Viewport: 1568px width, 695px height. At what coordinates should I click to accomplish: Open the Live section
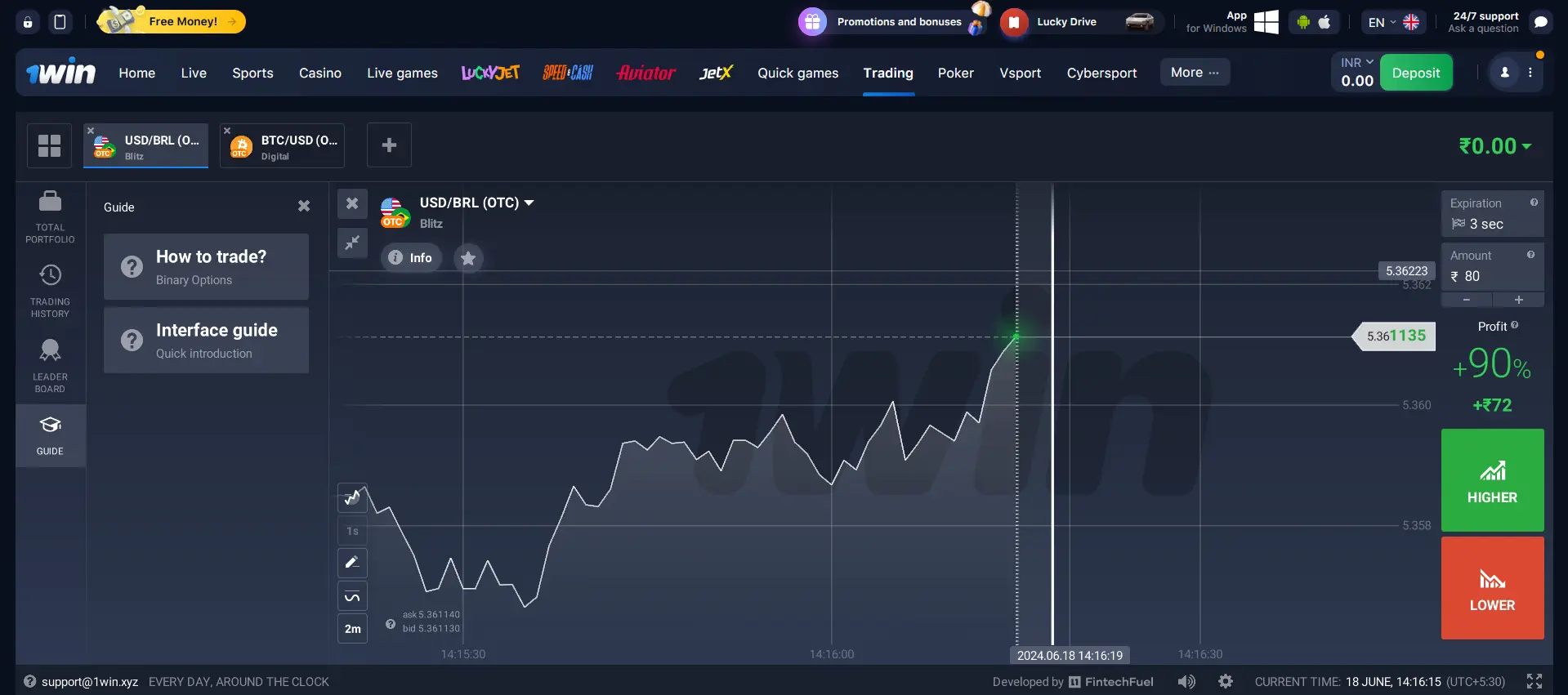coord(194,73)
